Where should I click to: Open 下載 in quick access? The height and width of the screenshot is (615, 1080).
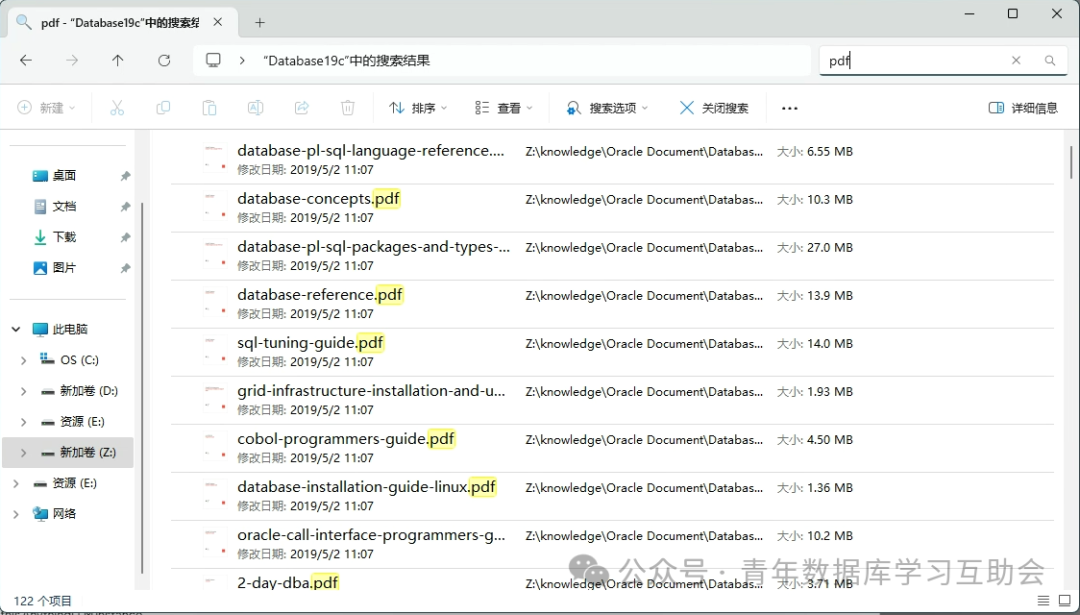click(64, 237)
